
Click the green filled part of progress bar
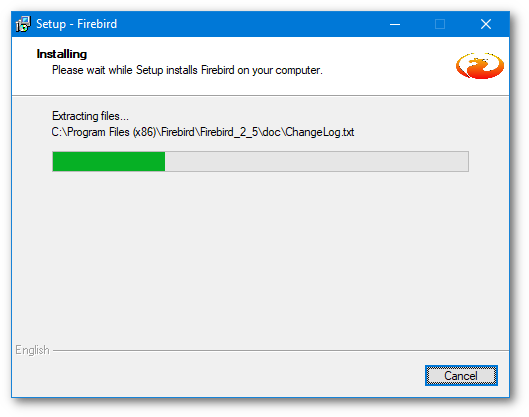[x=109, y=161]
